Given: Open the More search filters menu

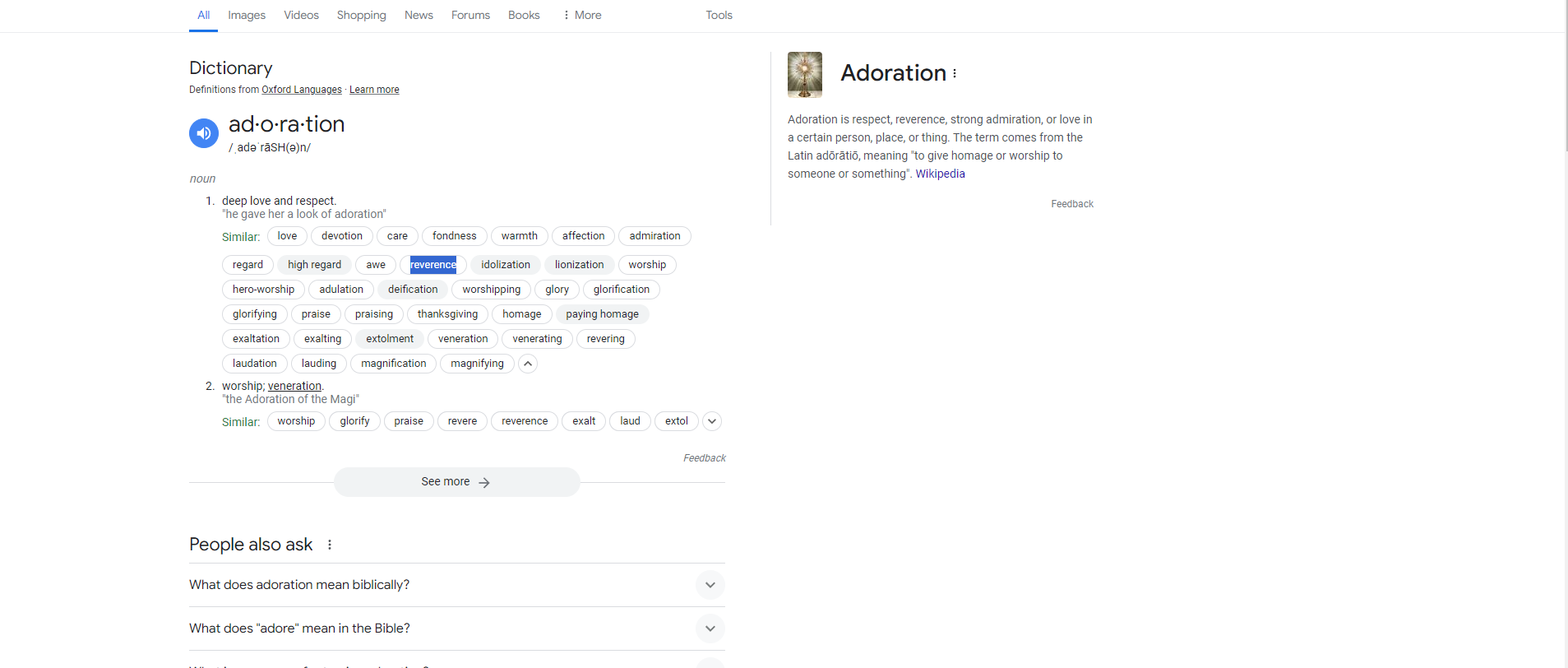Looking at the screenshot, I should 582,15.
